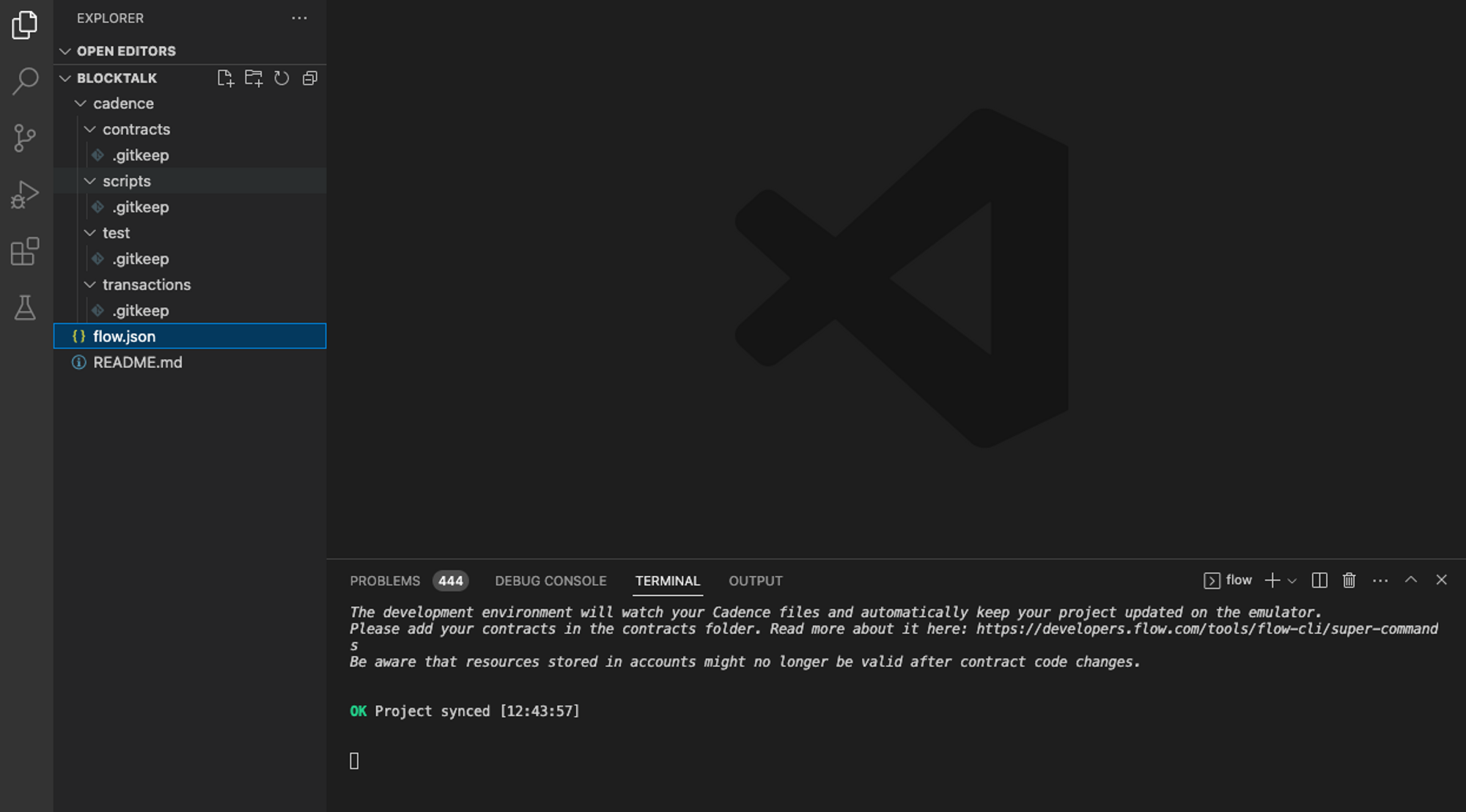Open the Testing flask view
The width and height of the screenshot is (1466, 812).
(25, 308)
